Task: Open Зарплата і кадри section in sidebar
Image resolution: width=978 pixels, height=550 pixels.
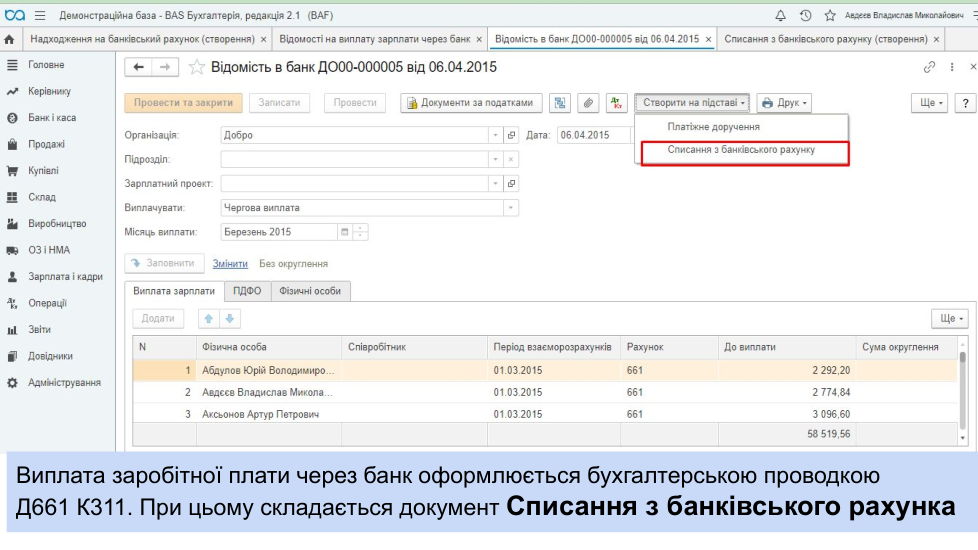Action: [65, 277]
